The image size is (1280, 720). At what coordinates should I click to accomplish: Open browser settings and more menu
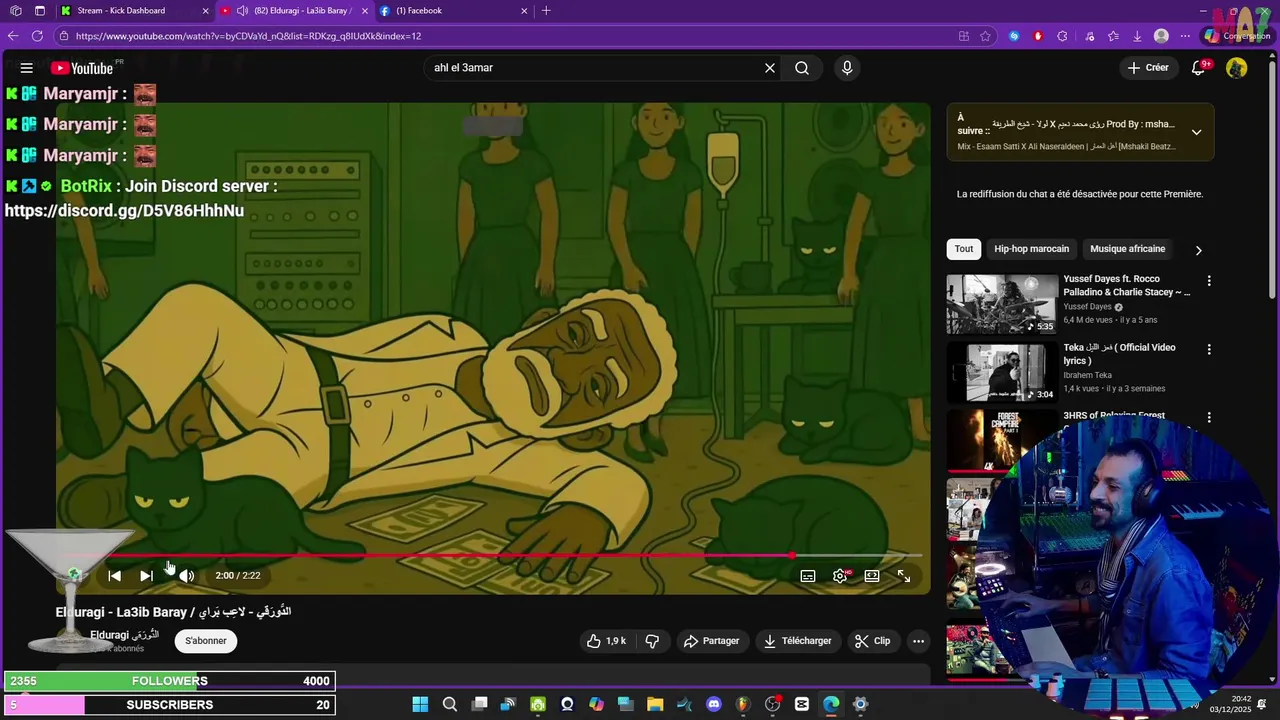[x=1185, y=36]
